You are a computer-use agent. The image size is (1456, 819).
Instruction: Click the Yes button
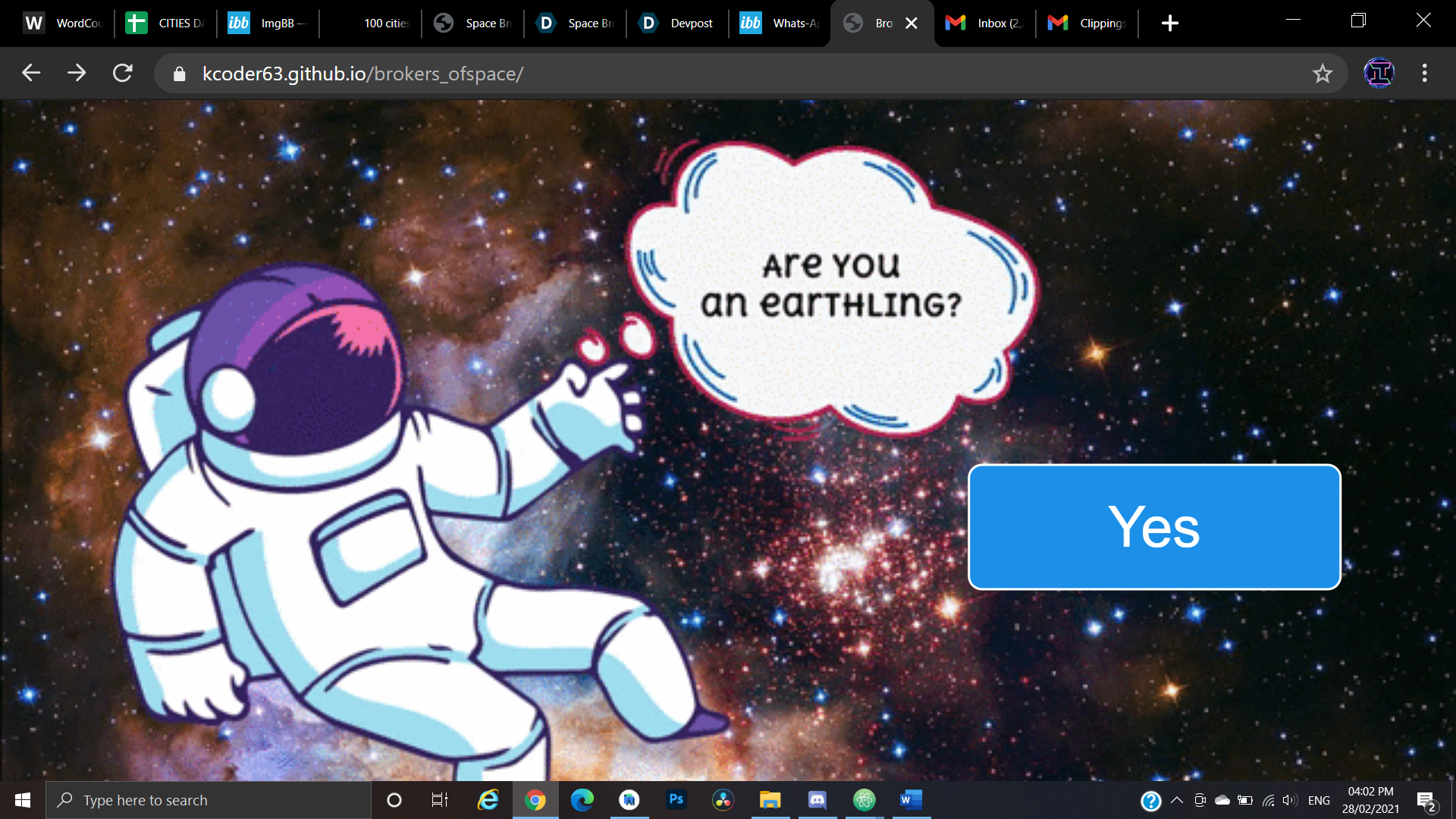[1154, 527]
